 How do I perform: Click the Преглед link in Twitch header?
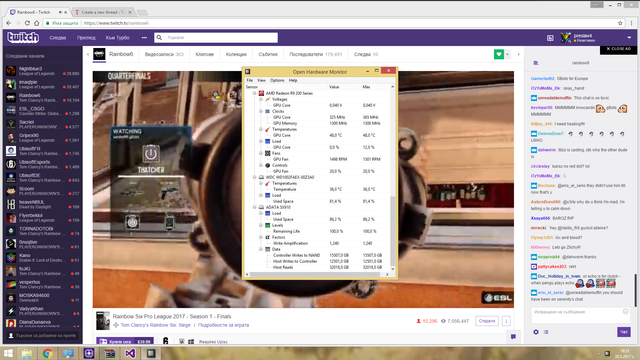pyautogui.click(x=86, y=38)
